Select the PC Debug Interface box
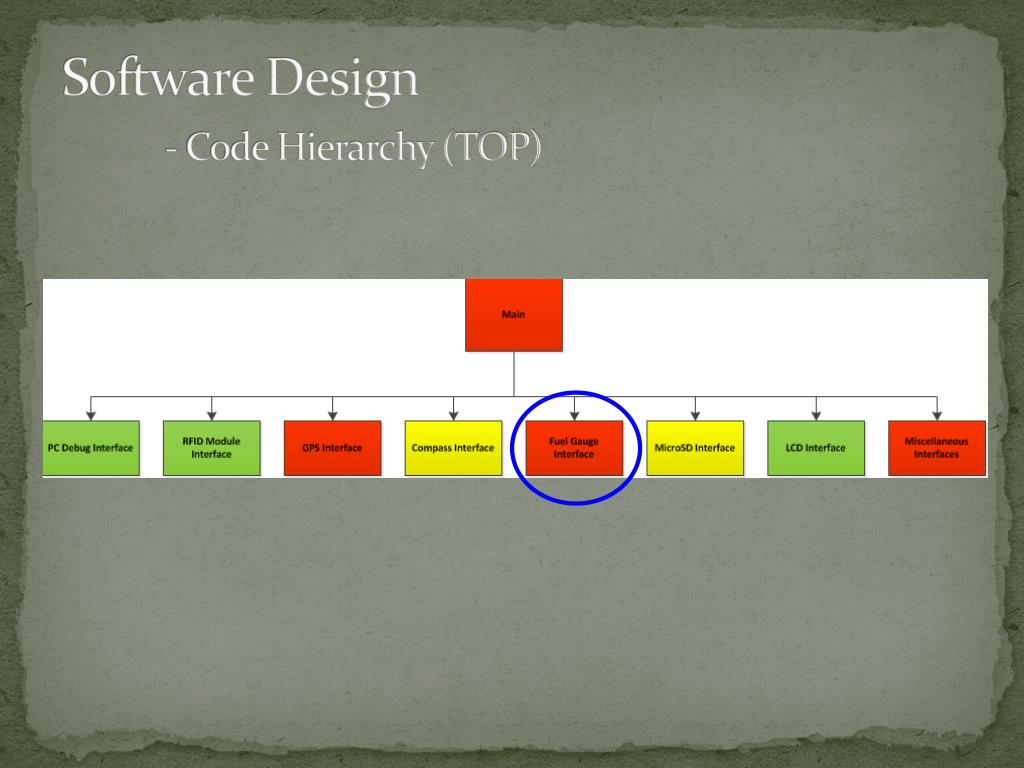Screen dimensions: 1024x768 91,448
